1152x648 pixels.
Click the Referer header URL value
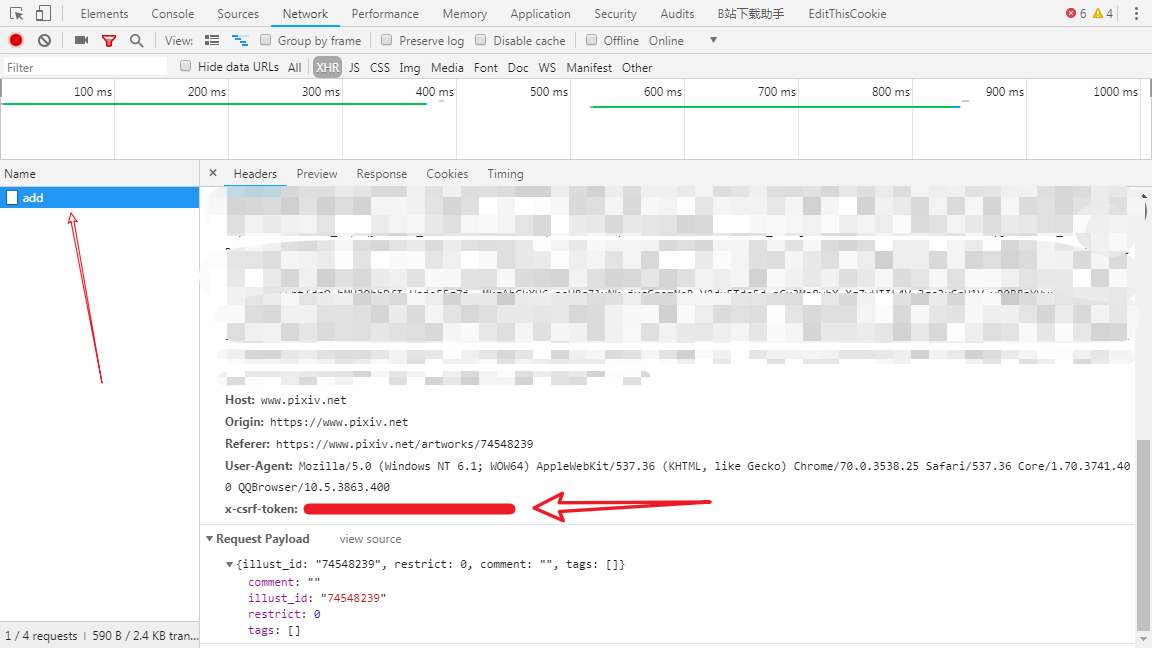click(x=405, y=444)
